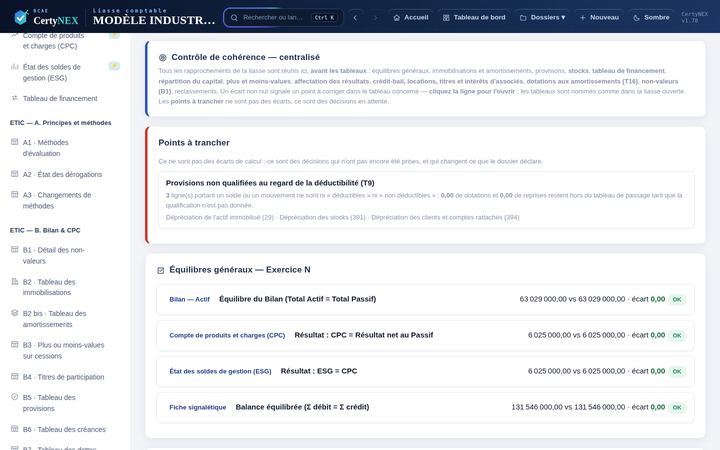Click the target icon beside Contrôle de cohérence

point(163,57)
